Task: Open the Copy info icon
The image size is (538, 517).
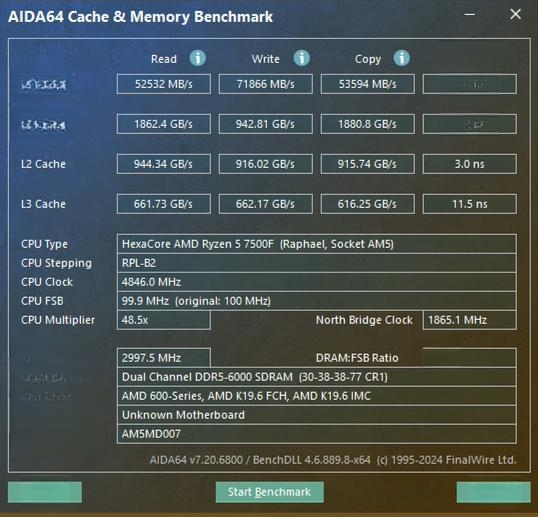Action: (x=401, y=58)
